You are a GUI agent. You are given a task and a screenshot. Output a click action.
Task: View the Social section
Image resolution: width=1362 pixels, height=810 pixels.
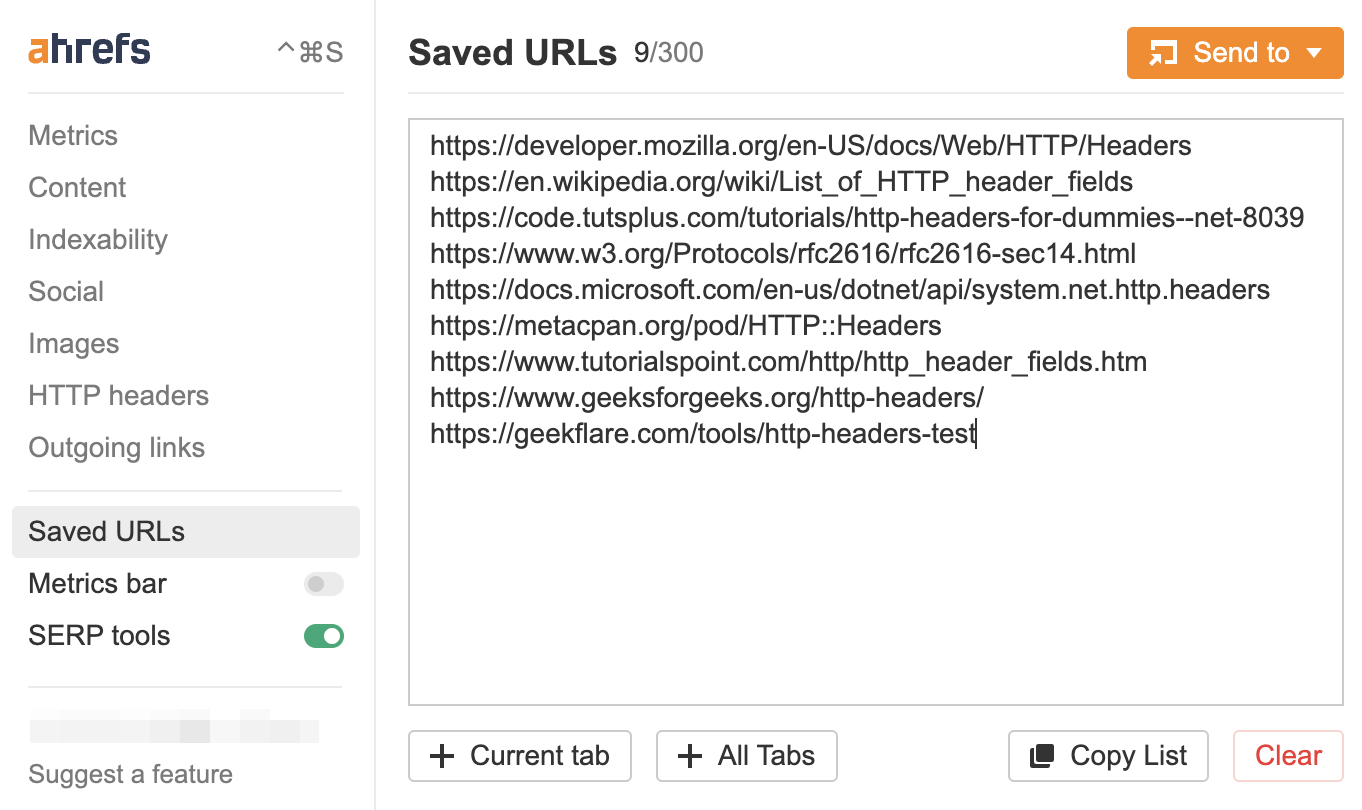point(66,291)
